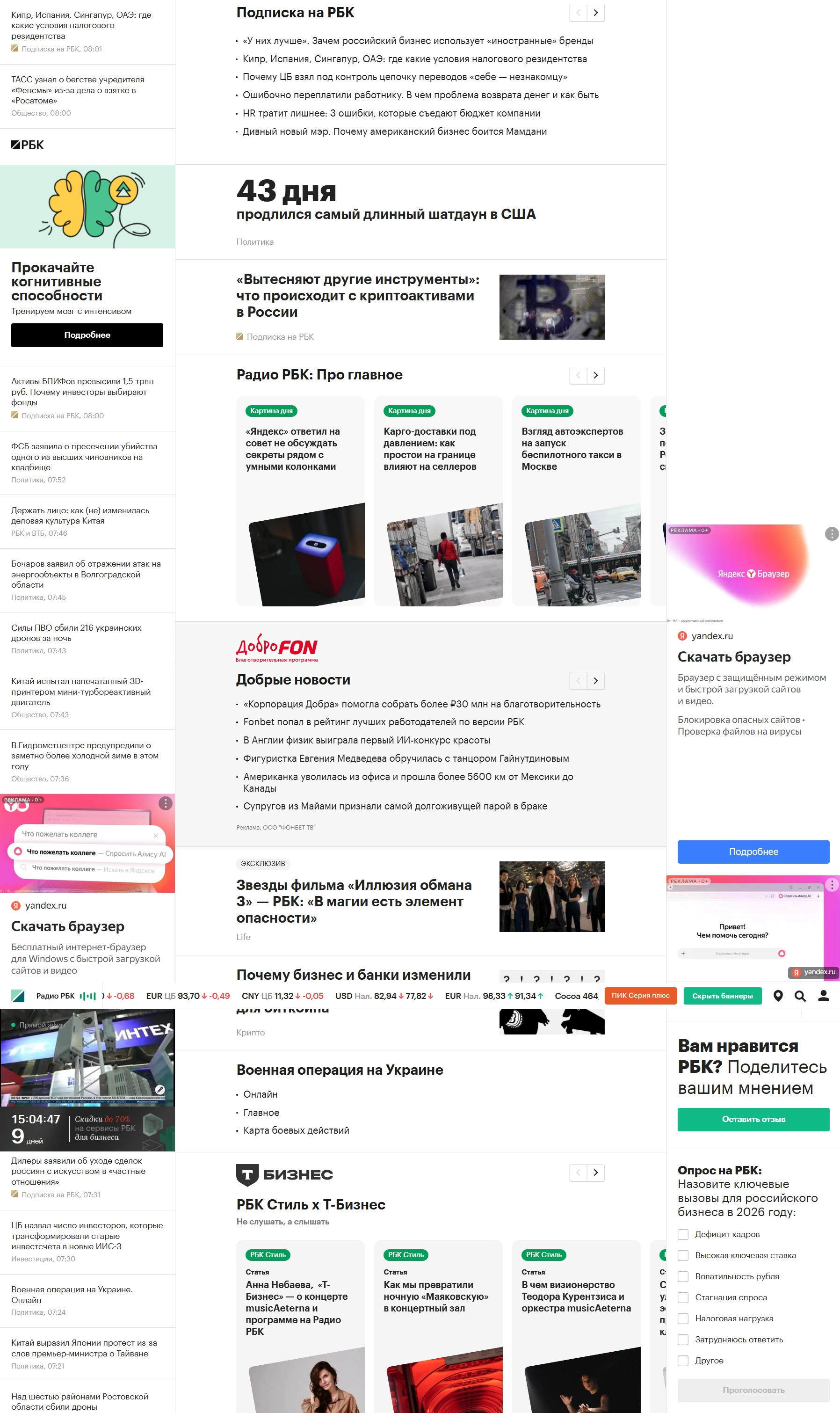Click the microphone icon on the live video
Screen dimensions: 840x1413
(x=160, y=1089)
